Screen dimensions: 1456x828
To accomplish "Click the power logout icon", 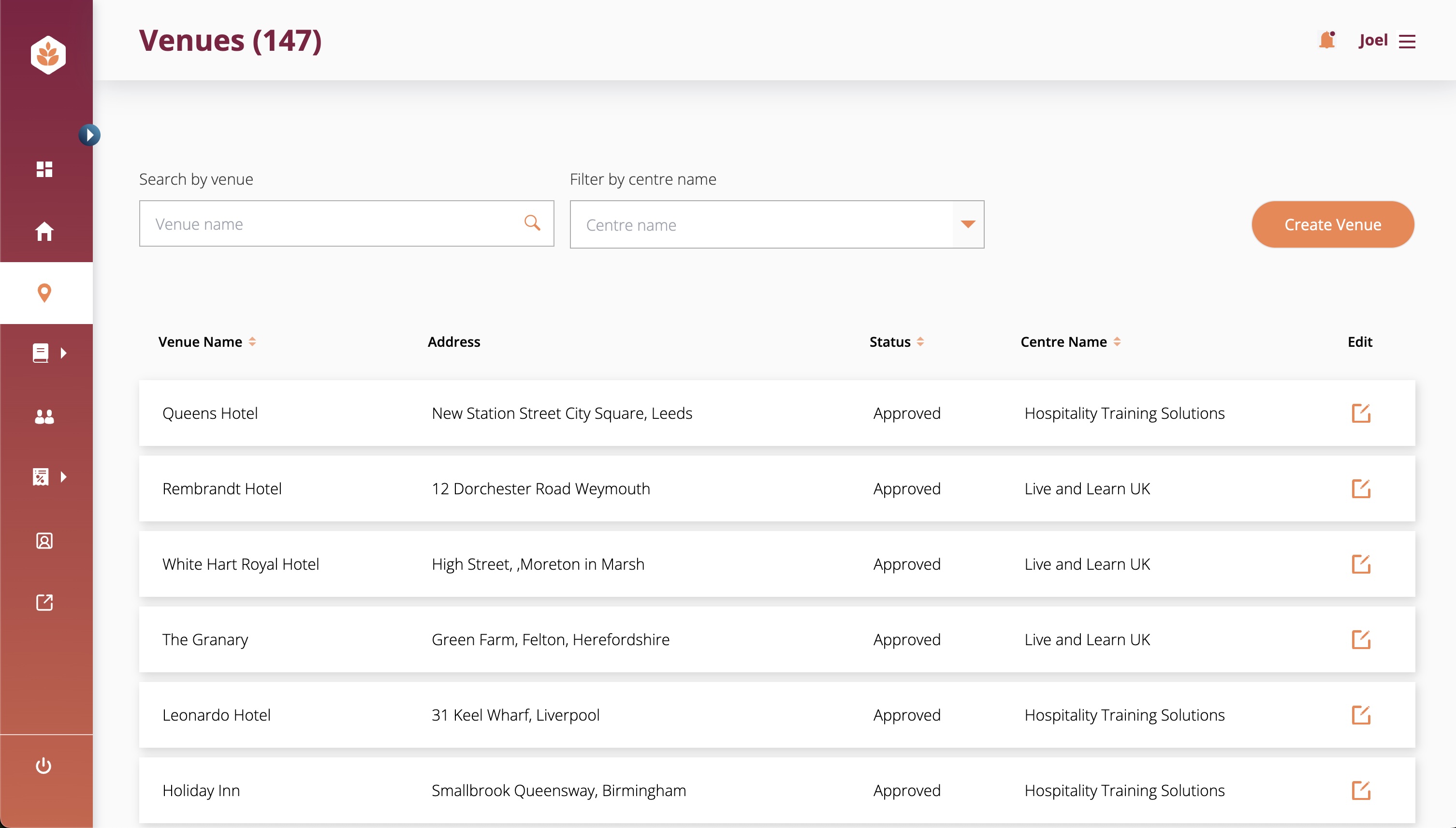I will [44, 766].
